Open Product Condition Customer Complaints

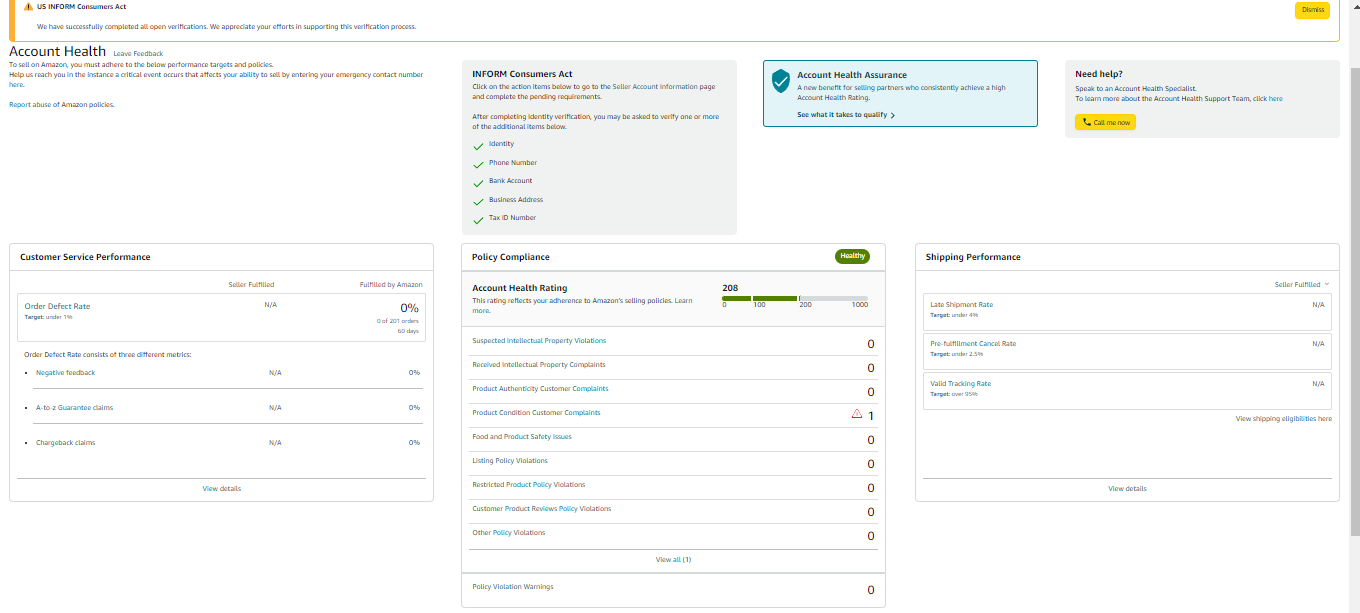pos(536,413)
